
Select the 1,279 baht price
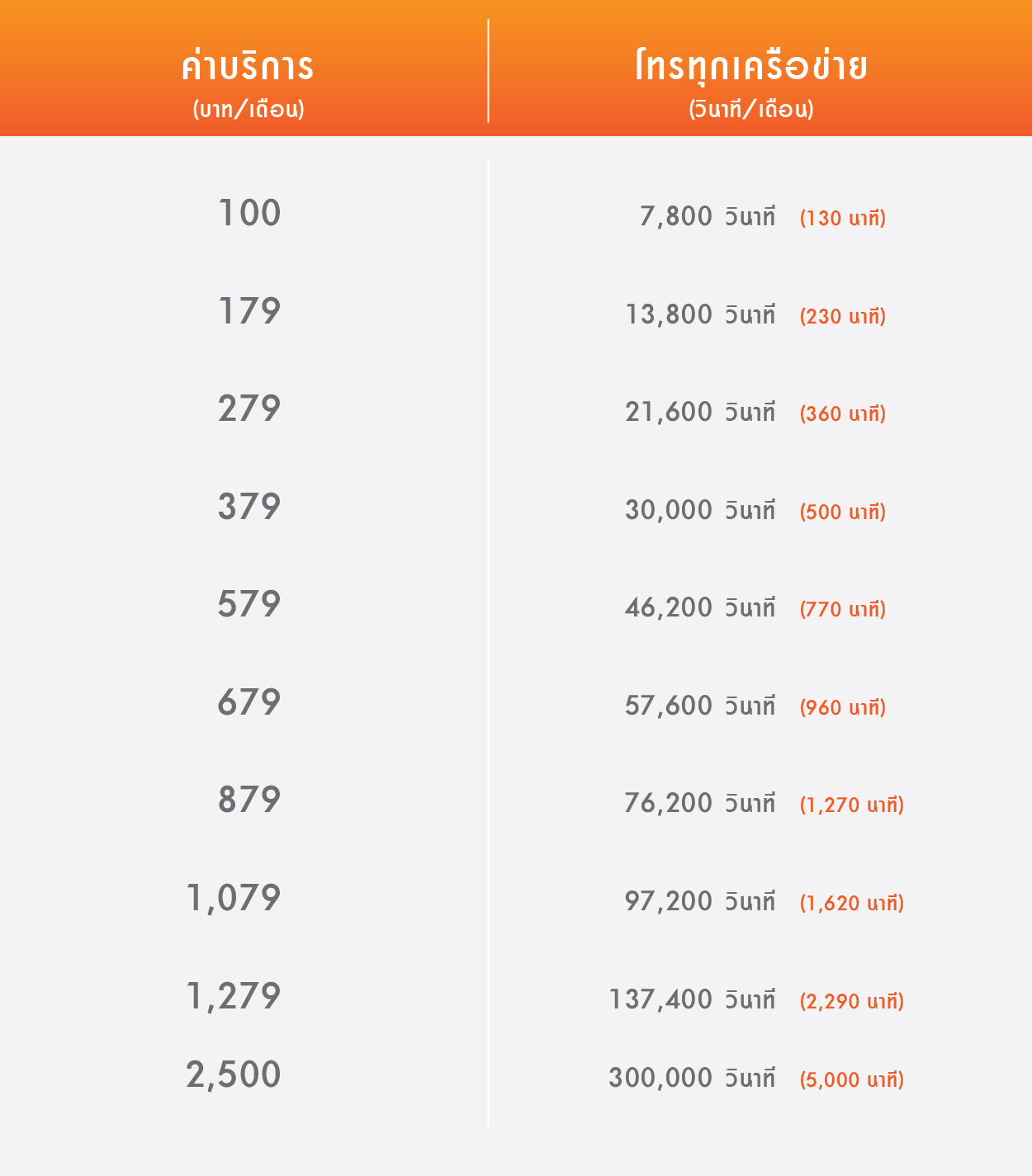click(234, 997)
